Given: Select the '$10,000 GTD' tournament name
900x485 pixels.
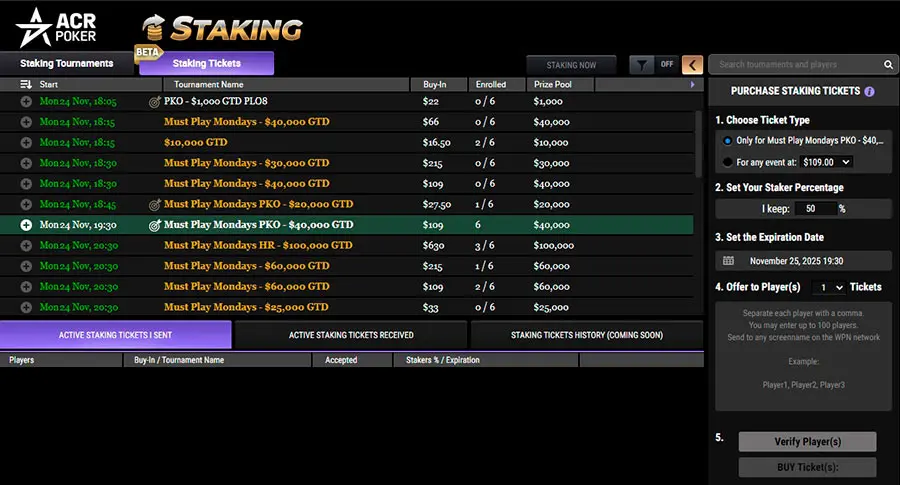Looking at the screenshot, I should 196,142.
